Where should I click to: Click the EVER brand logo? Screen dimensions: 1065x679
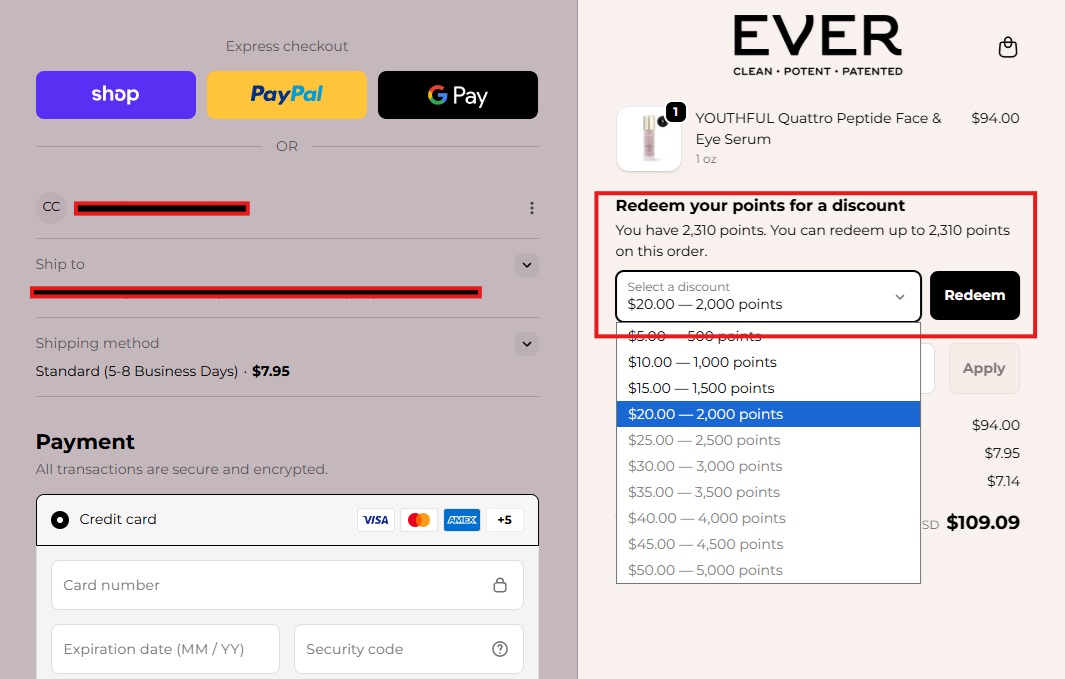(x=817, y=45)
